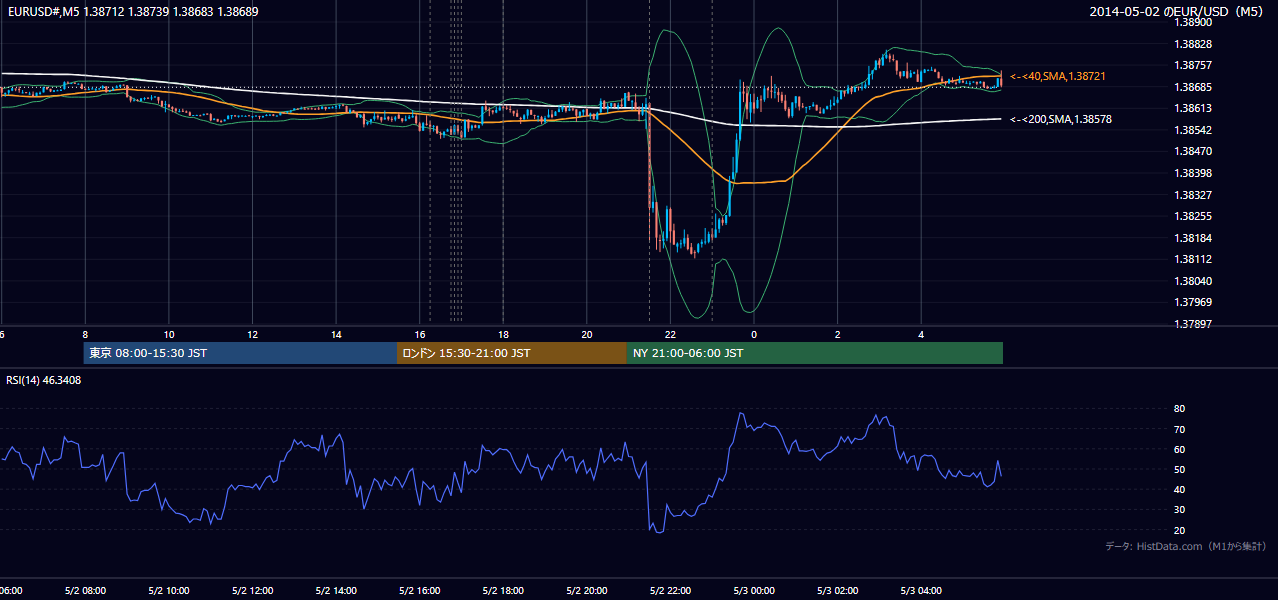Click hour tick 8 under price chart
The width and height of the screenshot is (1278, 600).
pos(85,334)
